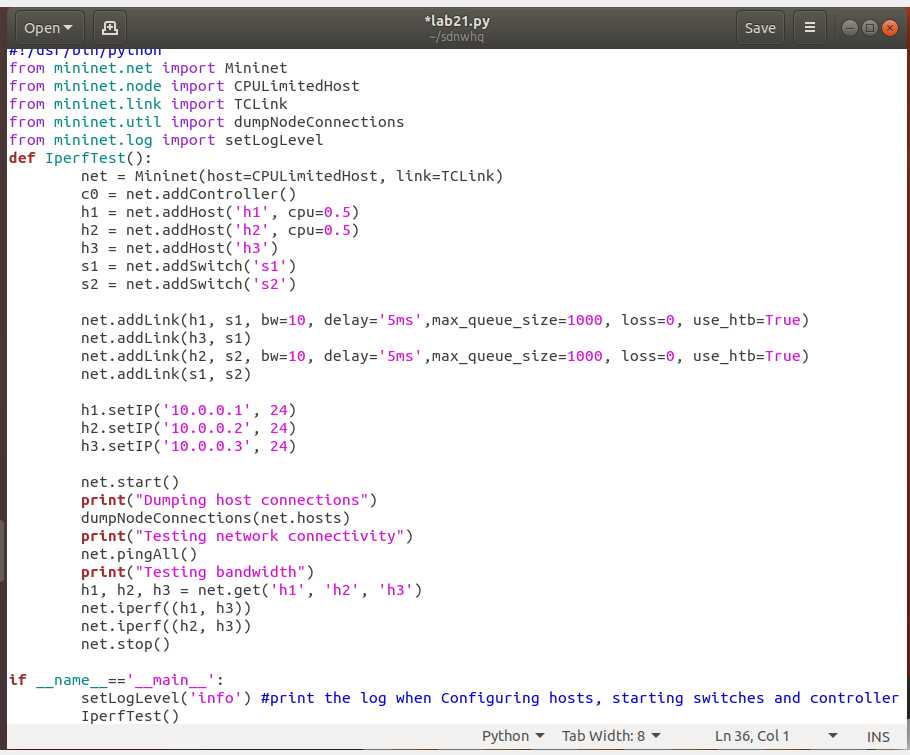This screenshot has width=910, height=755.
Task: Open the Python language selector in status bar
Action: 513,736
